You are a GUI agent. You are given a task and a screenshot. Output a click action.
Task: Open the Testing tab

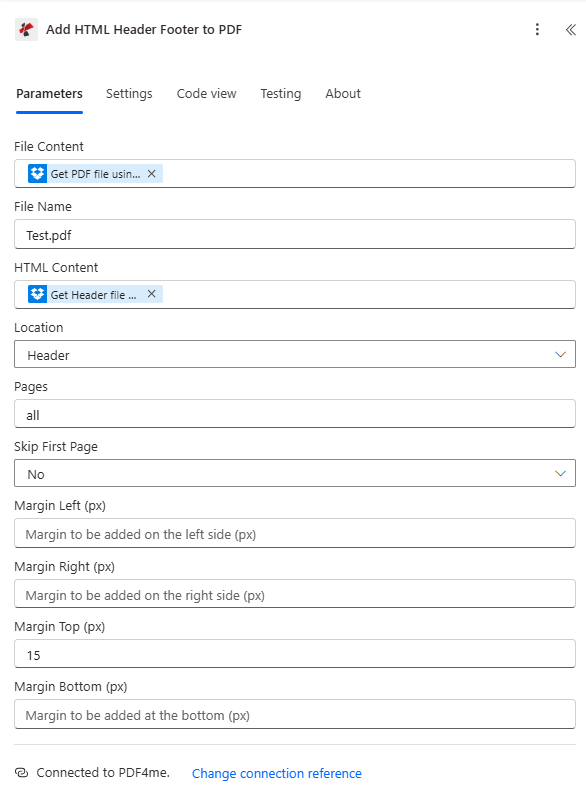coord(280,93)
